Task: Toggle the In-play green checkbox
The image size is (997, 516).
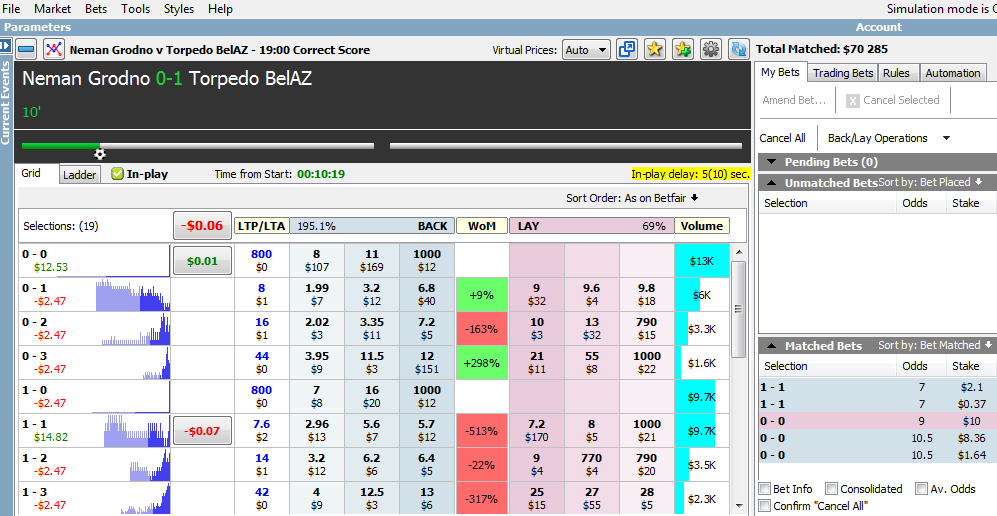Action: 117,173
